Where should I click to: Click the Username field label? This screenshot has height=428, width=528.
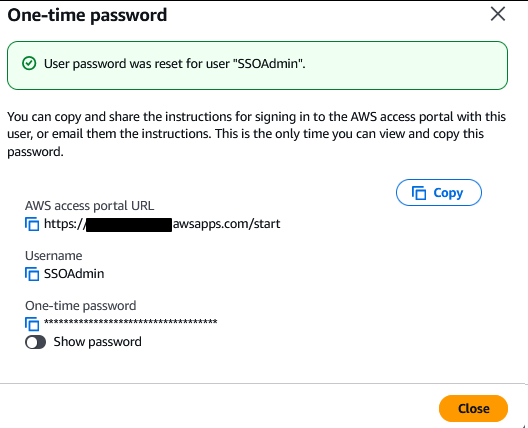coord(54,256)
